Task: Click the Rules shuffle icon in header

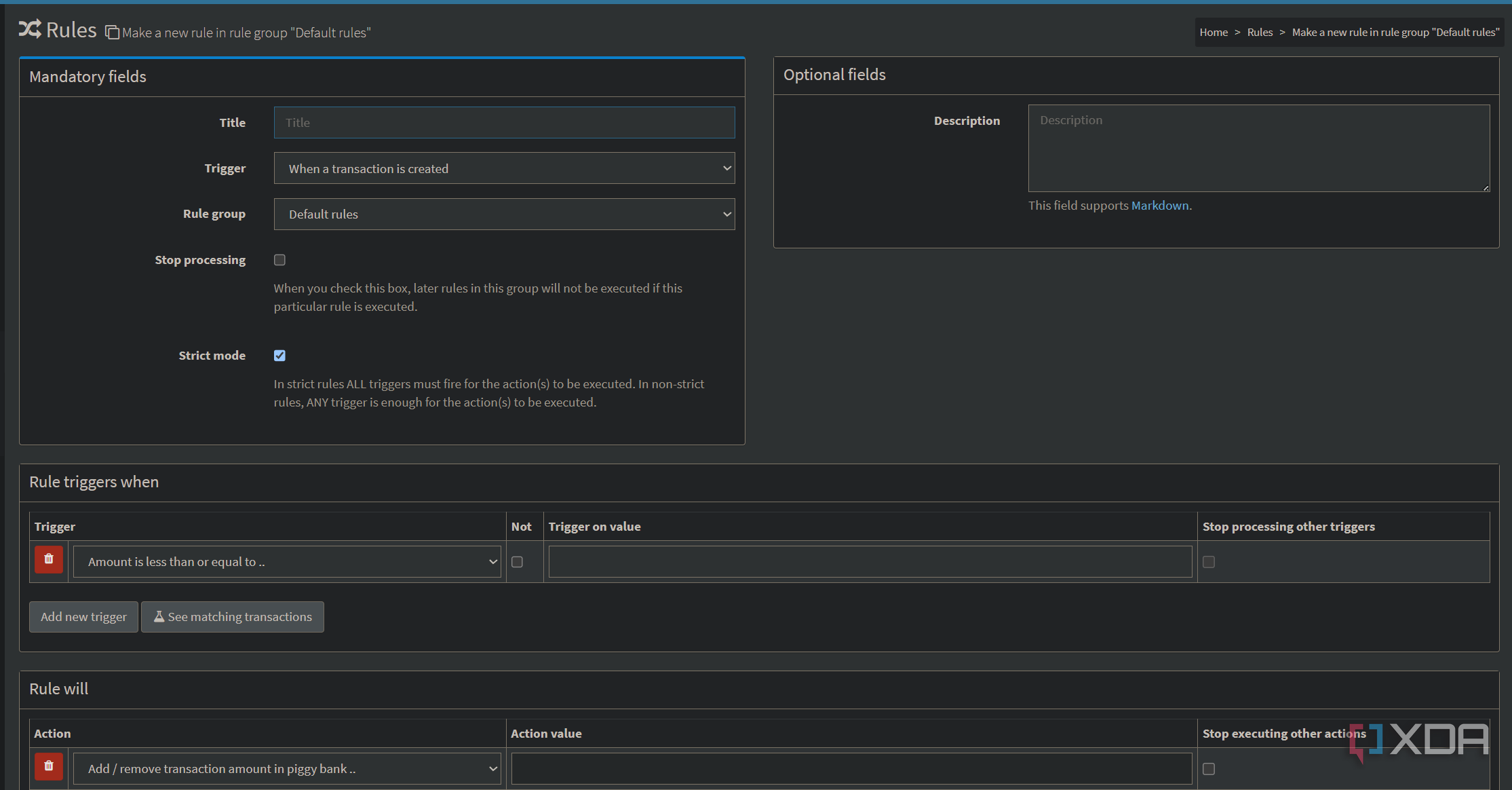Action: pyautogui.click(x=30, y=29)
